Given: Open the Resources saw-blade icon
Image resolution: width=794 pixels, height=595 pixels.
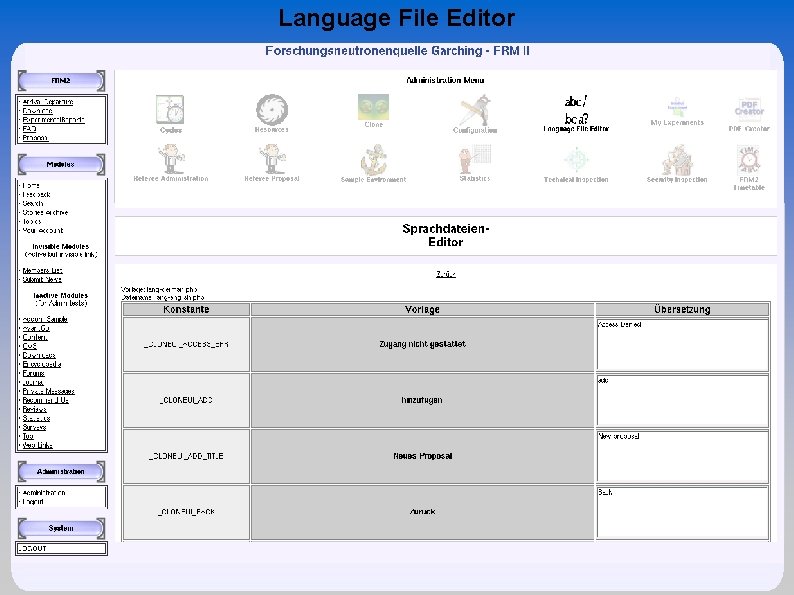Looking at the screenshot, I should click(x=272, y=109).
